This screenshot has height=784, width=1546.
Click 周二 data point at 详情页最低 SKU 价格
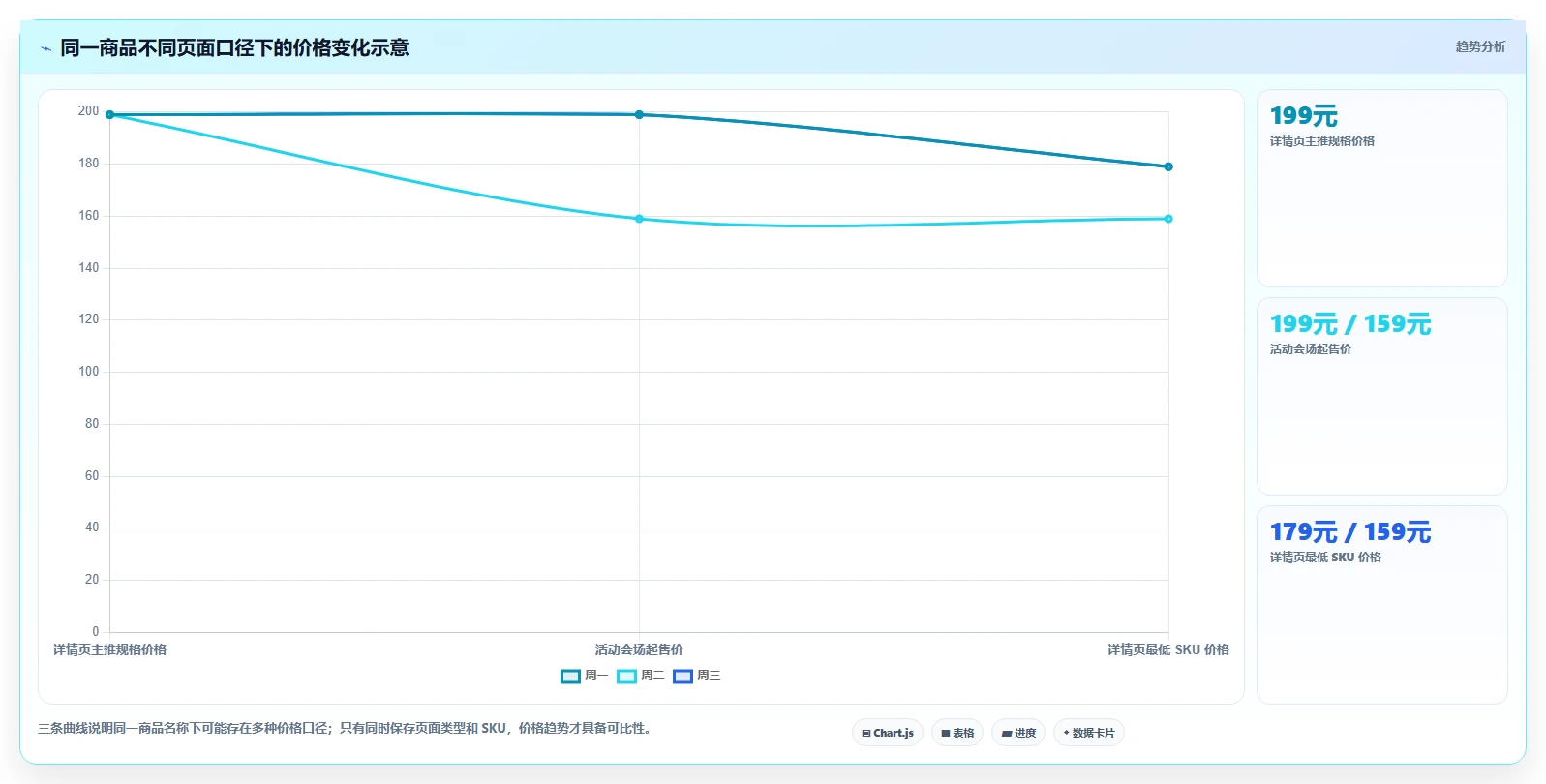1168,219
